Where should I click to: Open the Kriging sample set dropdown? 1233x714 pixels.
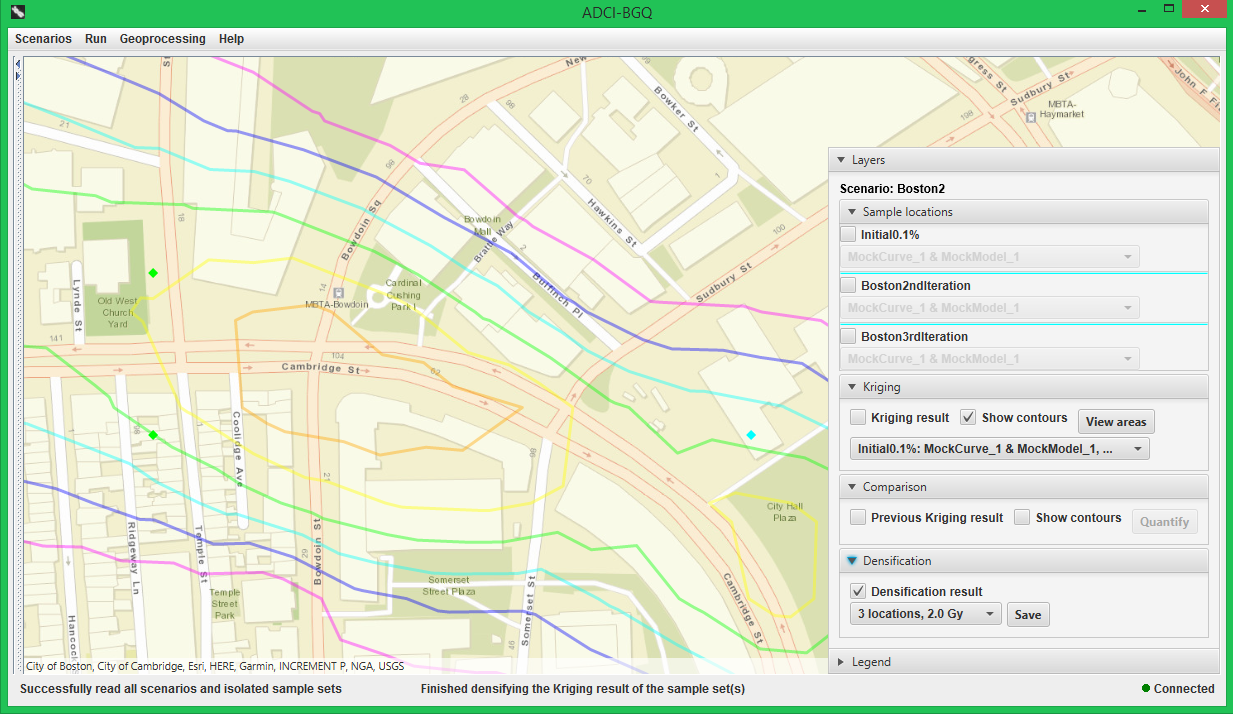point(1000,449)
